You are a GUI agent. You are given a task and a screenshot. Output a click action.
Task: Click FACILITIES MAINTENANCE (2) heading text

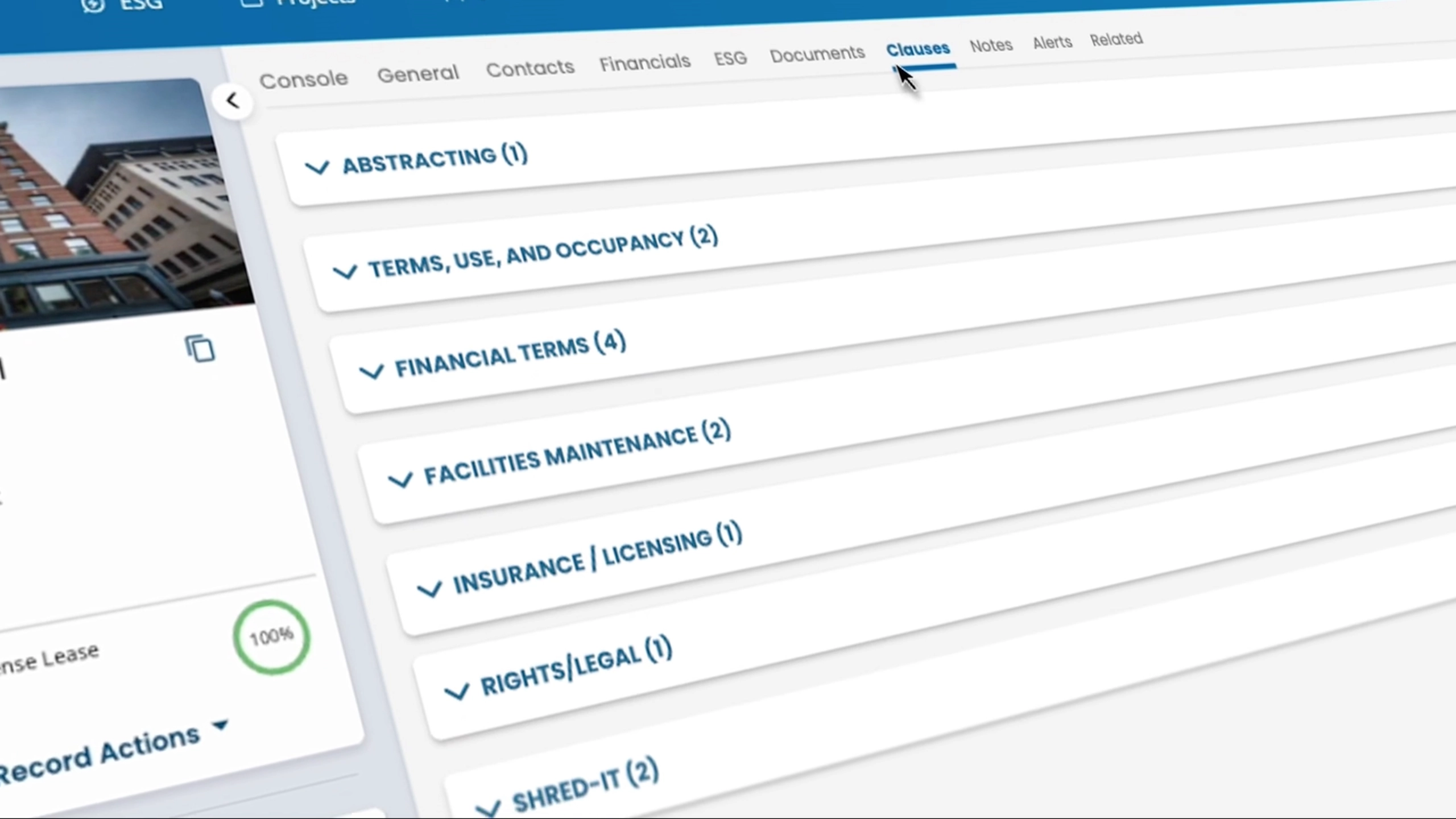tap(577, 453)
